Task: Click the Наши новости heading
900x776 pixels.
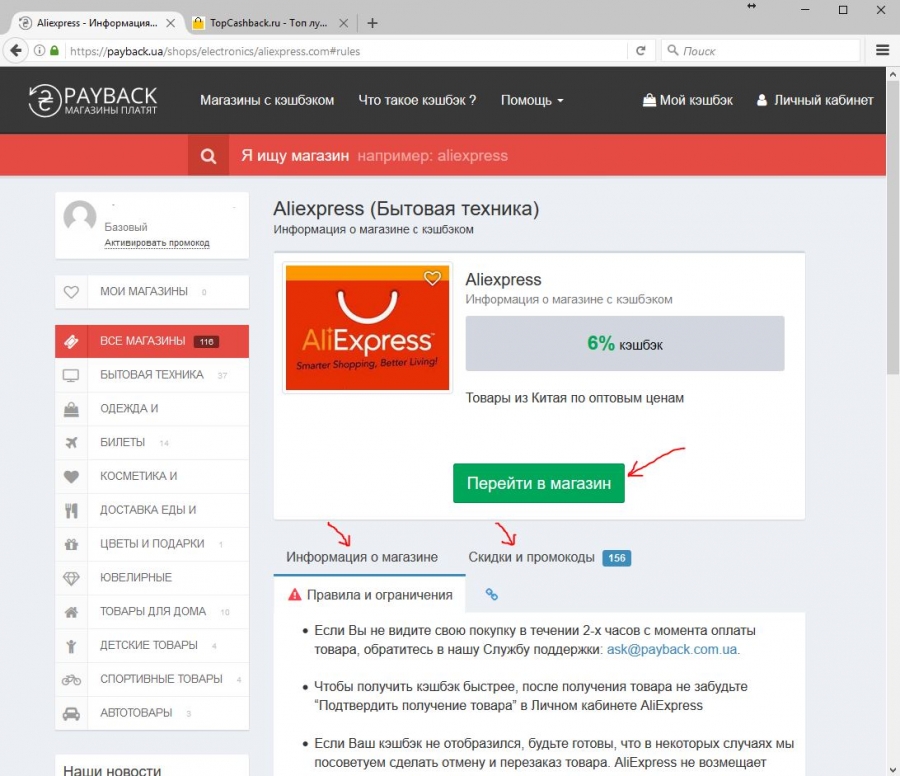Action: tap(112, 770)
